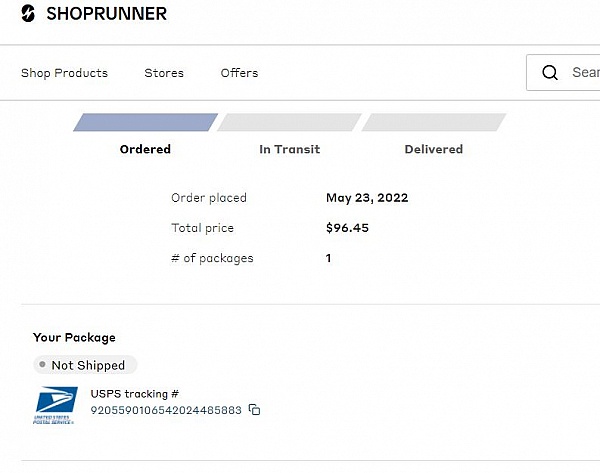Screen dimensions: 600x473
Task: Click the Your Package heading
Action: [x=74, y=338]
